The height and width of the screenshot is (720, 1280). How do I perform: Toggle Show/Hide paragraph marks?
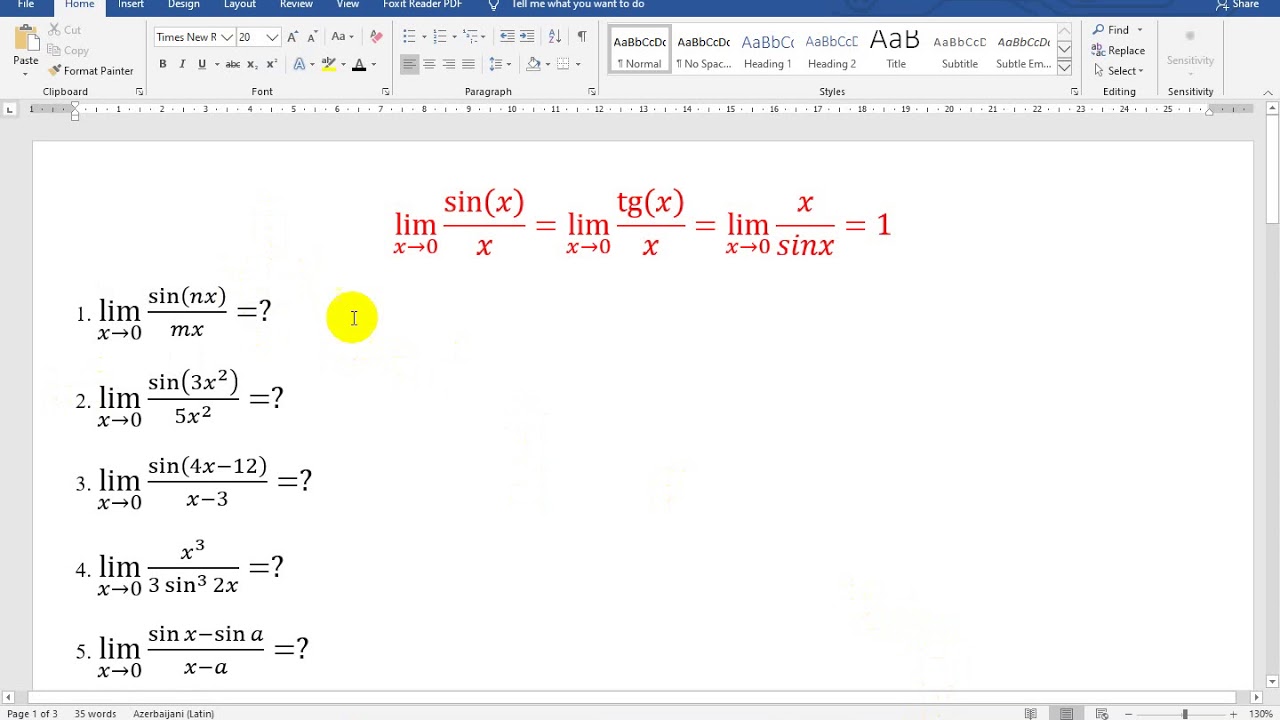[x=582, y=37]
